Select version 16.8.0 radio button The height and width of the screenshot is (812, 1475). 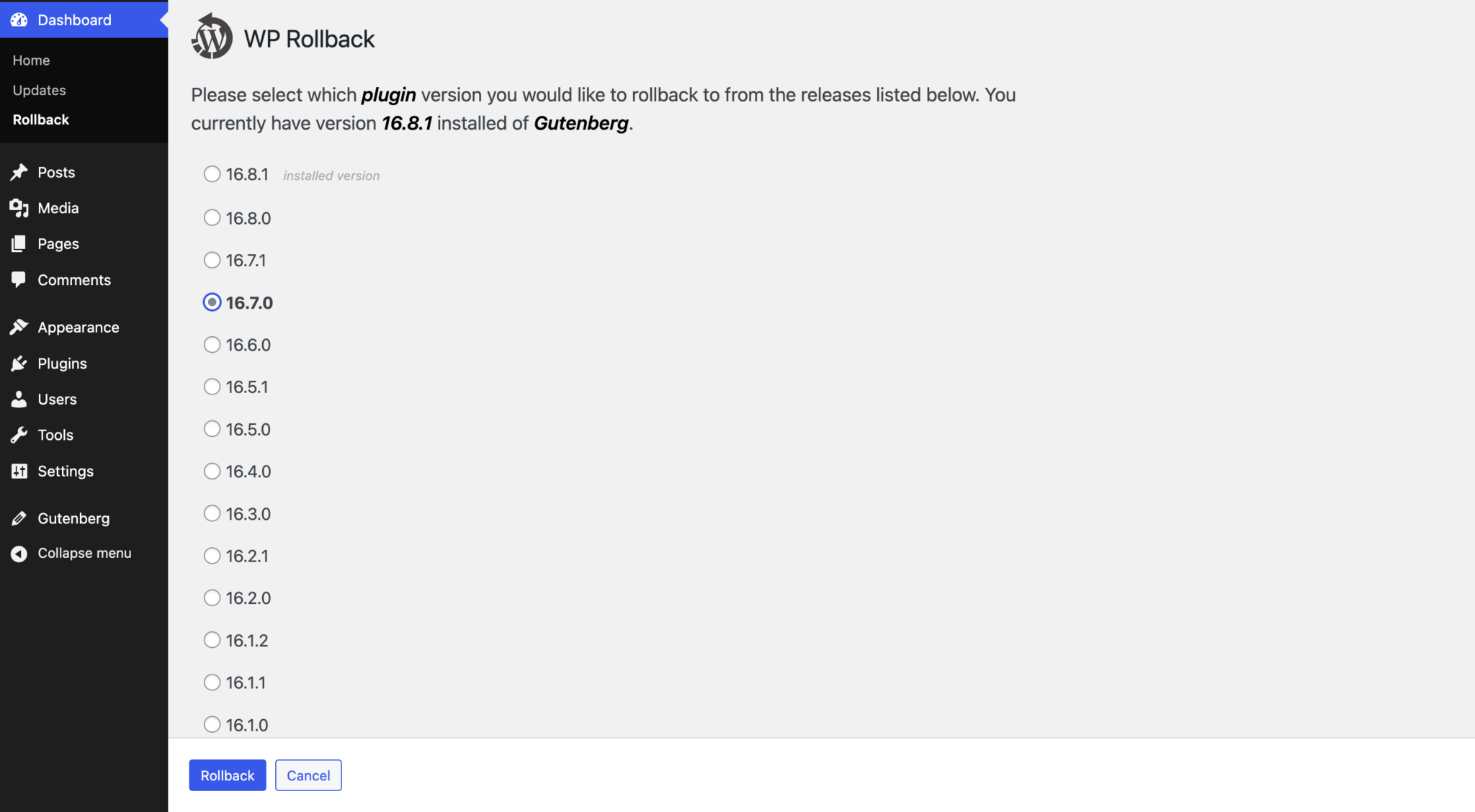pos(212,217)
